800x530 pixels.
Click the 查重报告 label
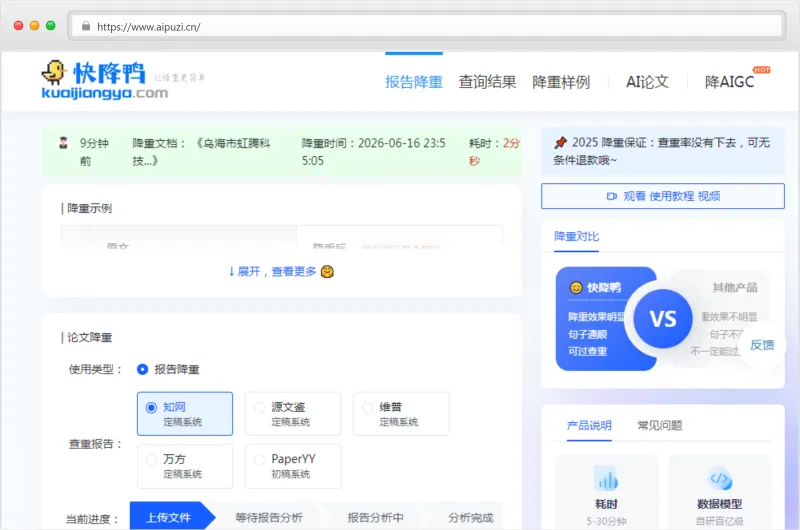click(96, 444)
